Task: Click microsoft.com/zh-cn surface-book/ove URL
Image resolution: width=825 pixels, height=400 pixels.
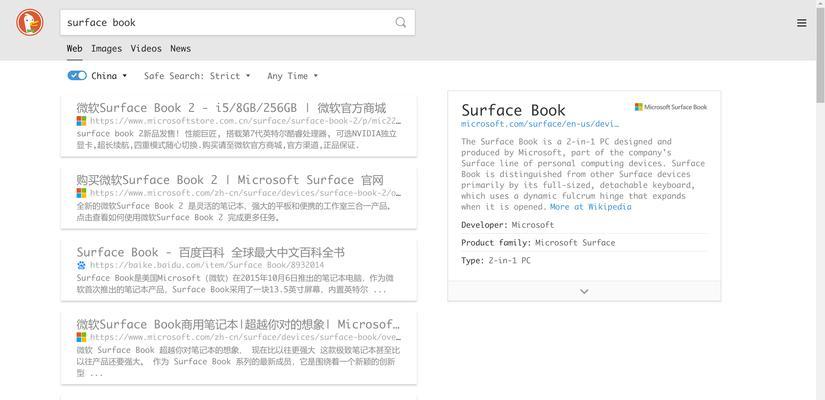Action: pyautogui.click(x=245, y=337)
